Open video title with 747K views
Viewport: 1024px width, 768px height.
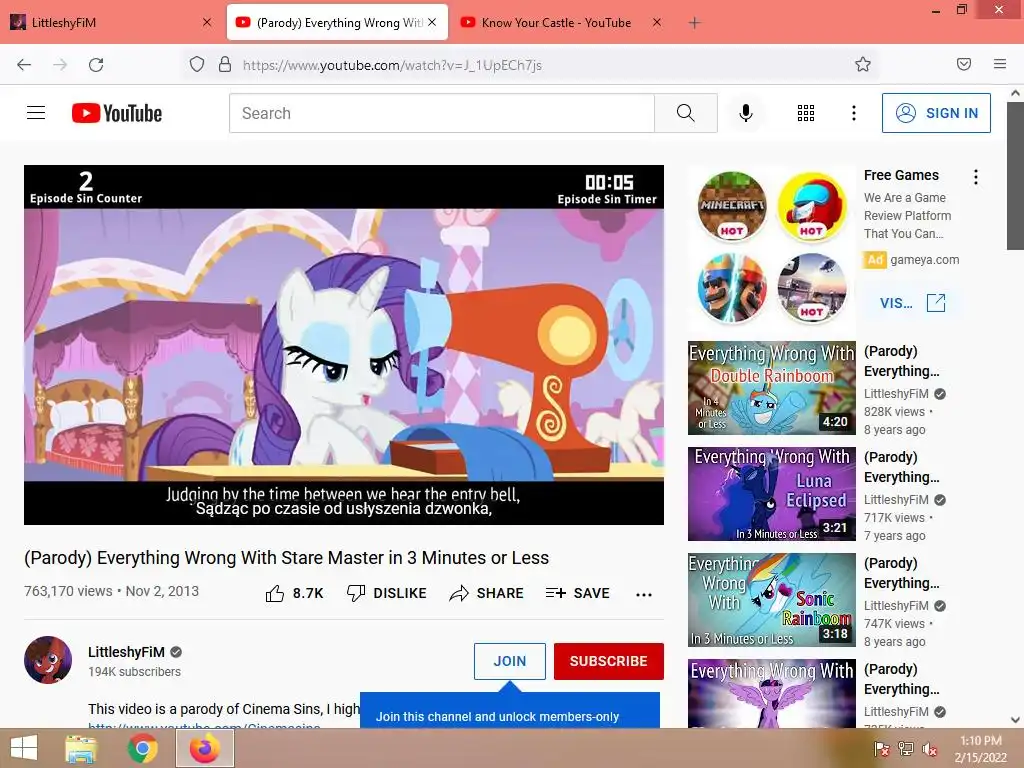point(901,573)
